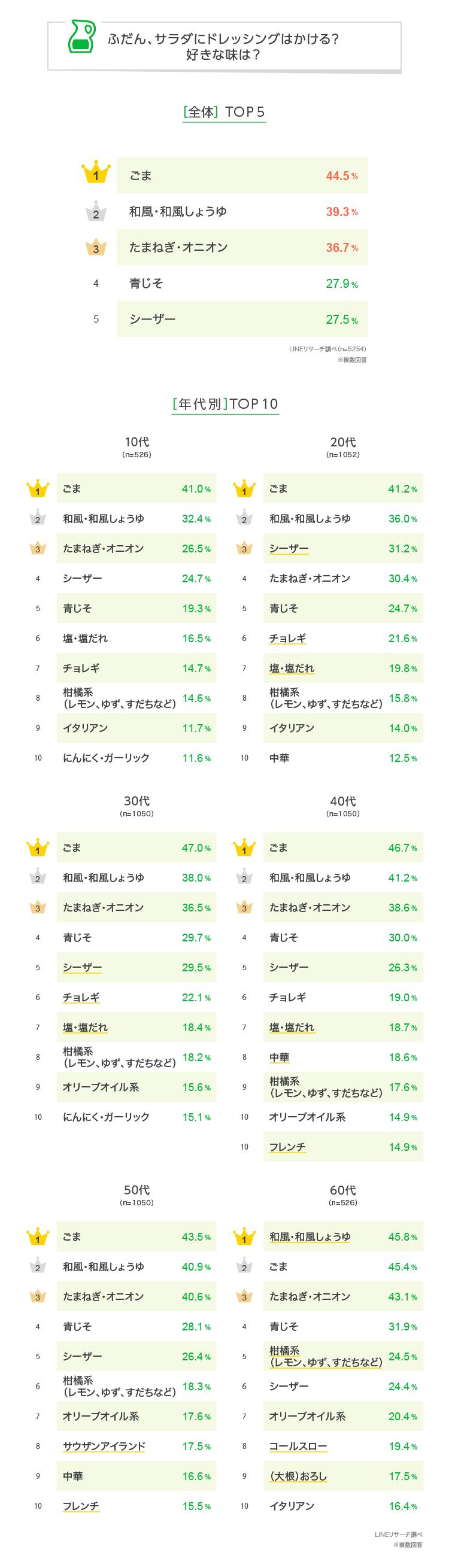Click the gold crown in overall TOP5
449x1568 pixels.
pyautogui.click(x=96, y=173)
